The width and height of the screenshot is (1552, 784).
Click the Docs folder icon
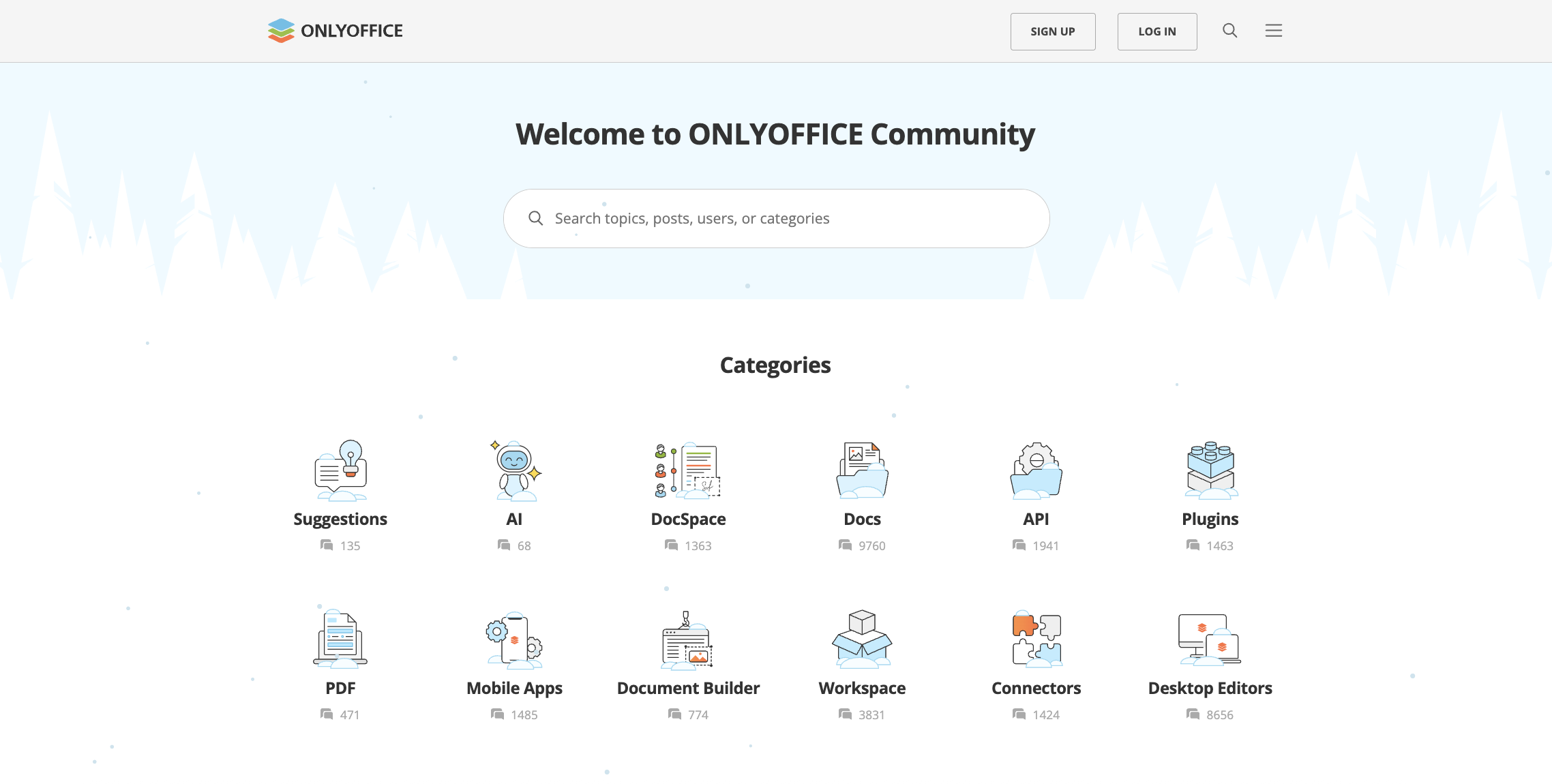862,471
